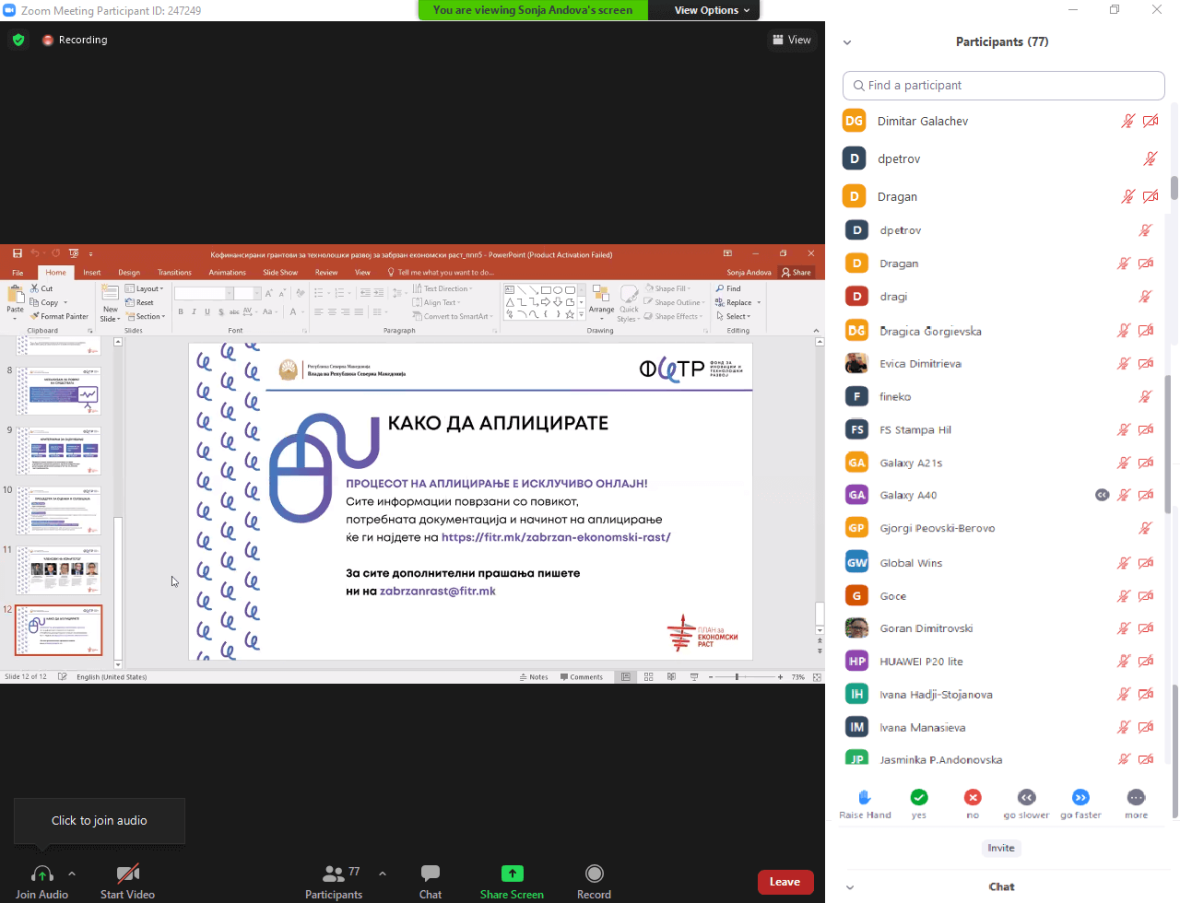Expand audio options arrow beside Join Audio
The width and height of the screenshot is (1180, 903).
pyautogui.click(x=71, y=874)
